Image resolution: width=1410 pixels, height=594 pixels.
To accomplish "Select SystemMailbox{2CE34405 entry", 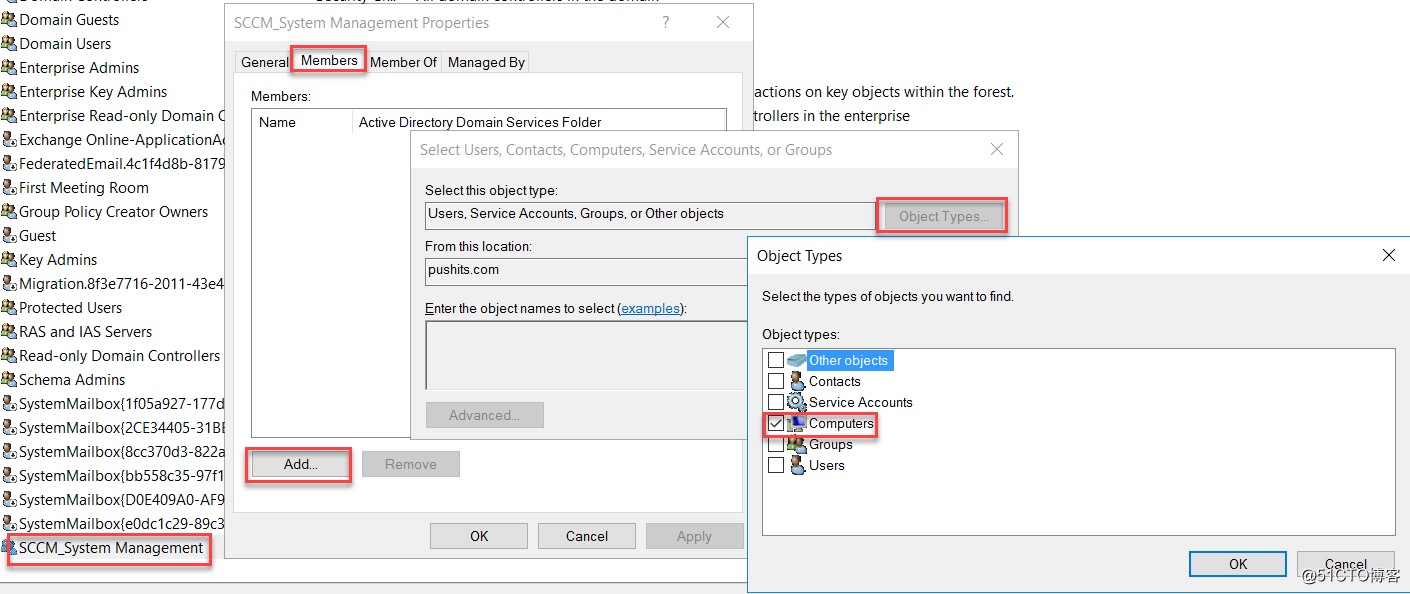I will [113, 428].
